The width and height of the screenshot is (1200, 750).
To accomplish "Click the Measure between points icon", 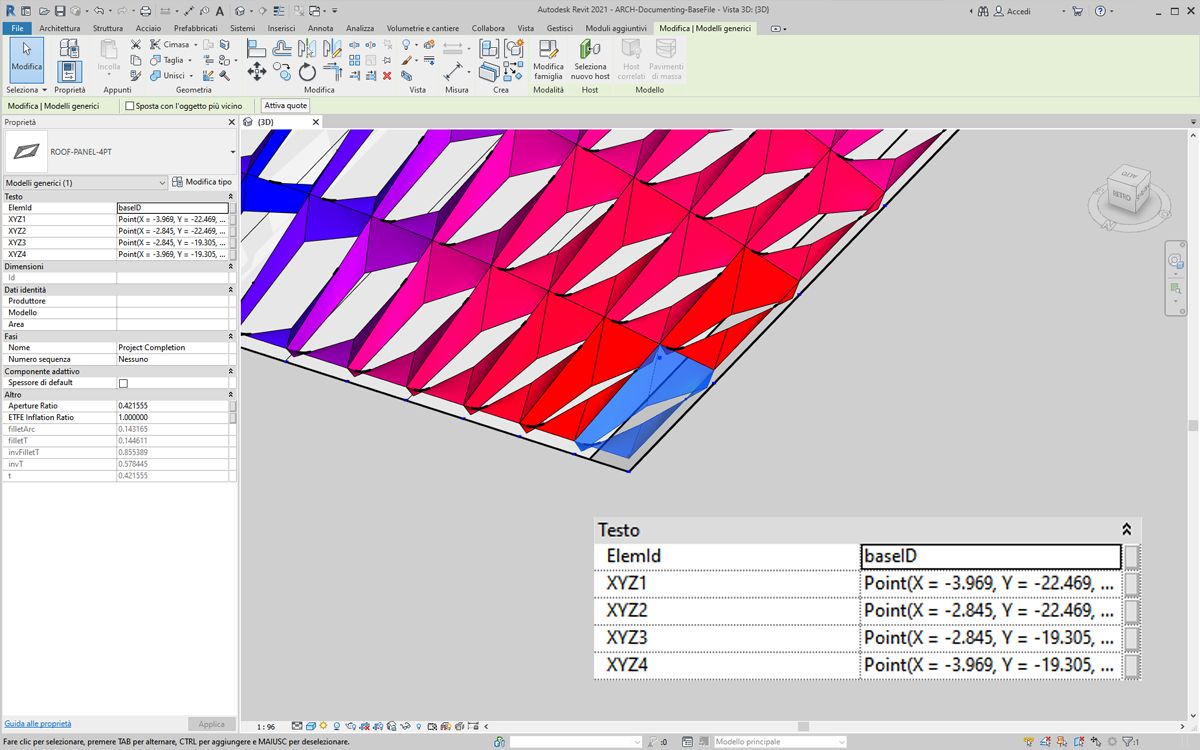I will [453, 72].
